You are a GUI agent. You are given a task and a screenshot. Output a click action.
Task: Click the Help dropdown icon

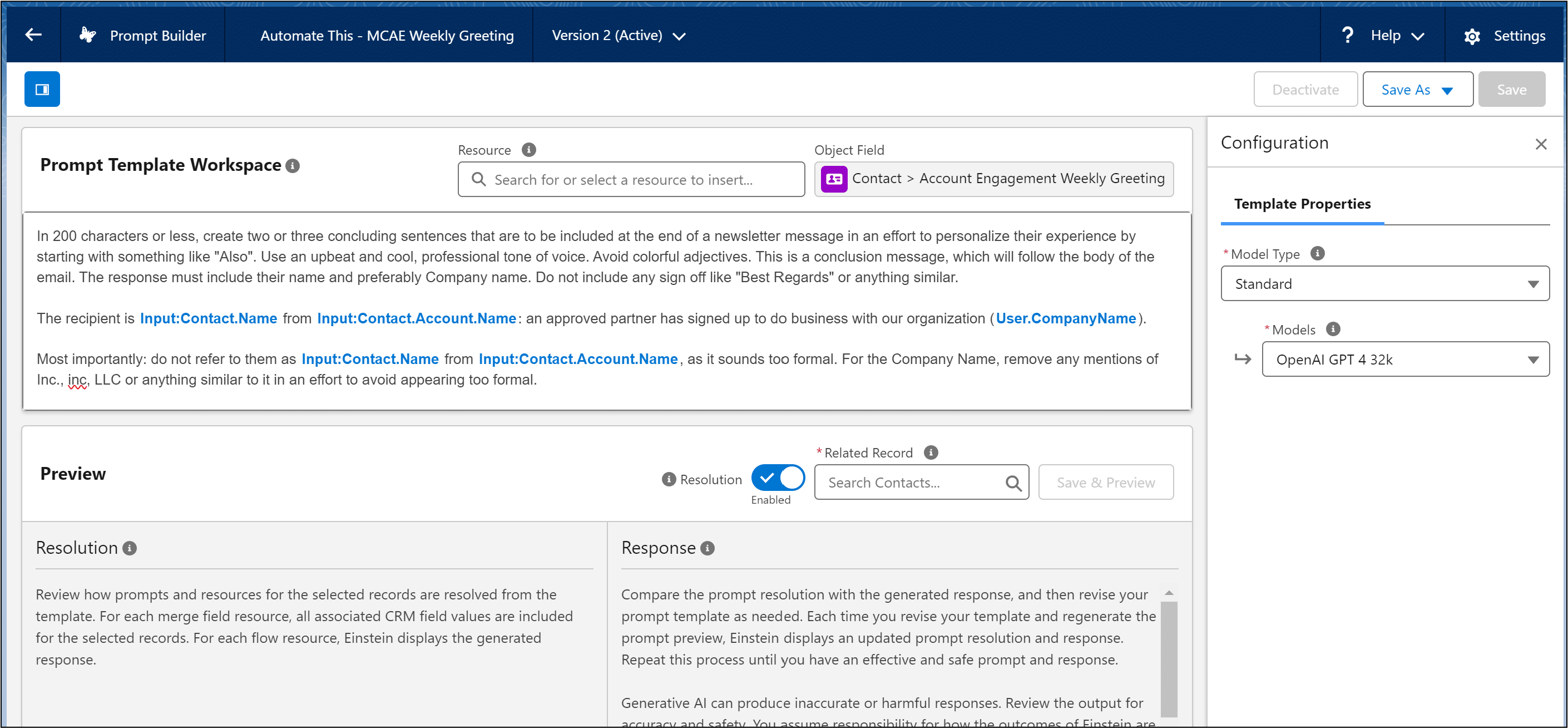(1421, 36)
